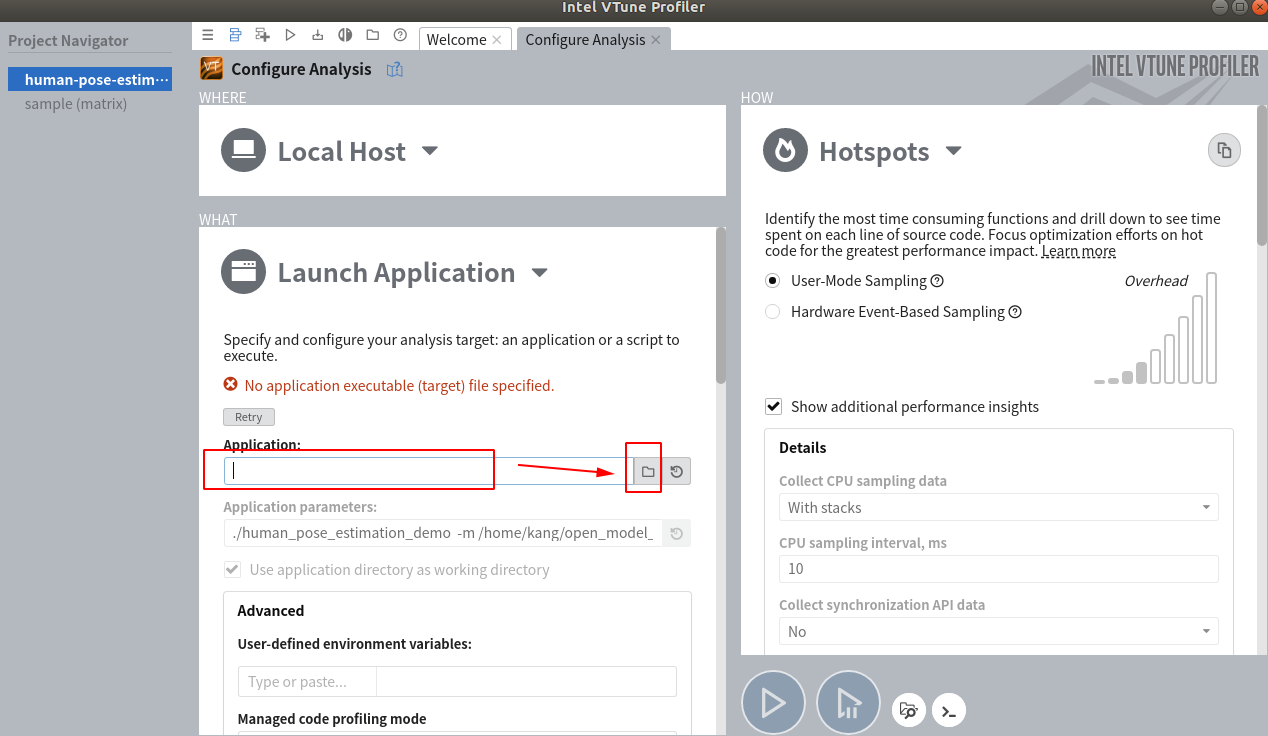
Task: Click the Application parameters field
Action: click(x=443, y=534)
